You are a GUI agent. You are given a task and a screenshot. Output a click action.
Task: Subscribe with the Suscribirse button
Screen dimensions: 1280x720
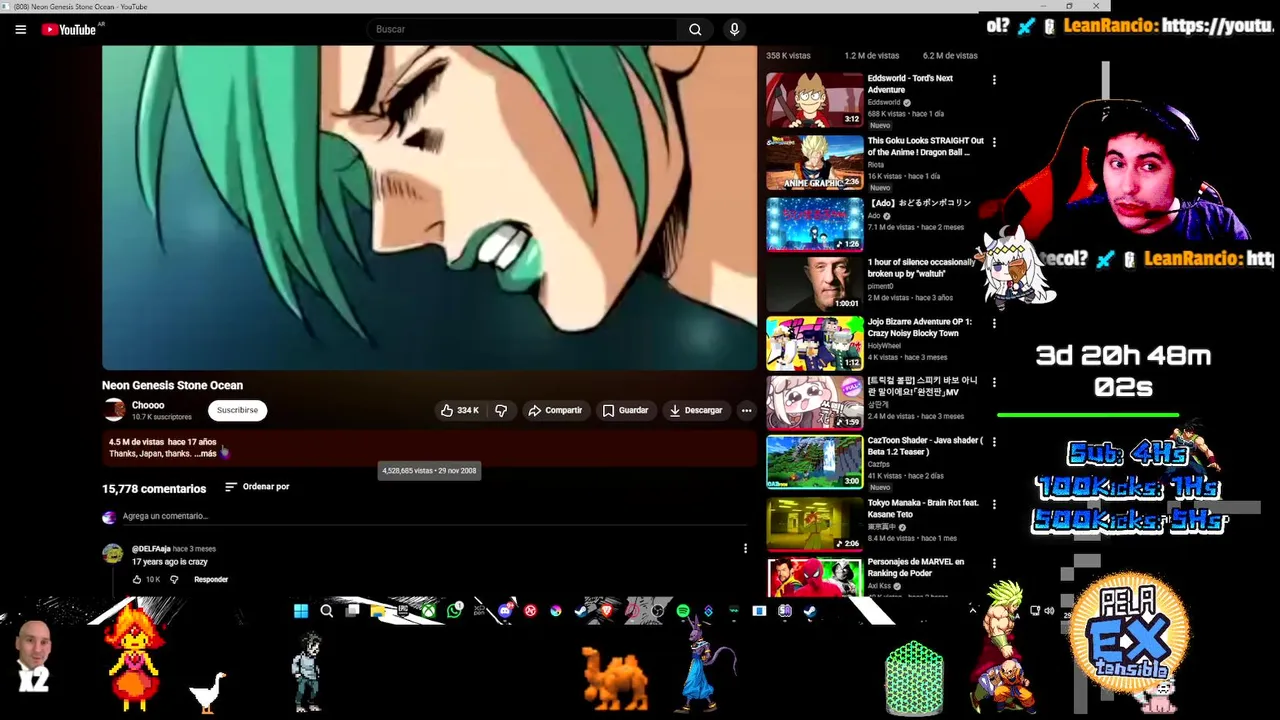coord(237,410)
